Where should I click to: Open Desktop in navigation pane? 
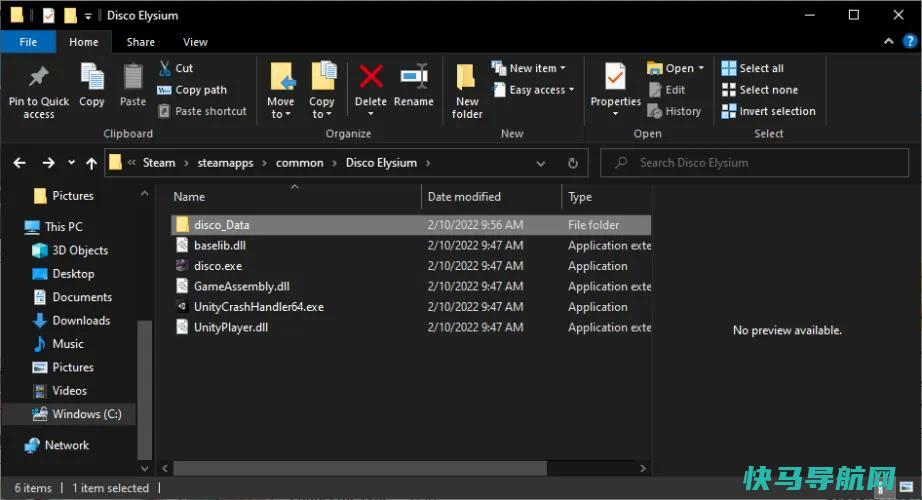64,274
